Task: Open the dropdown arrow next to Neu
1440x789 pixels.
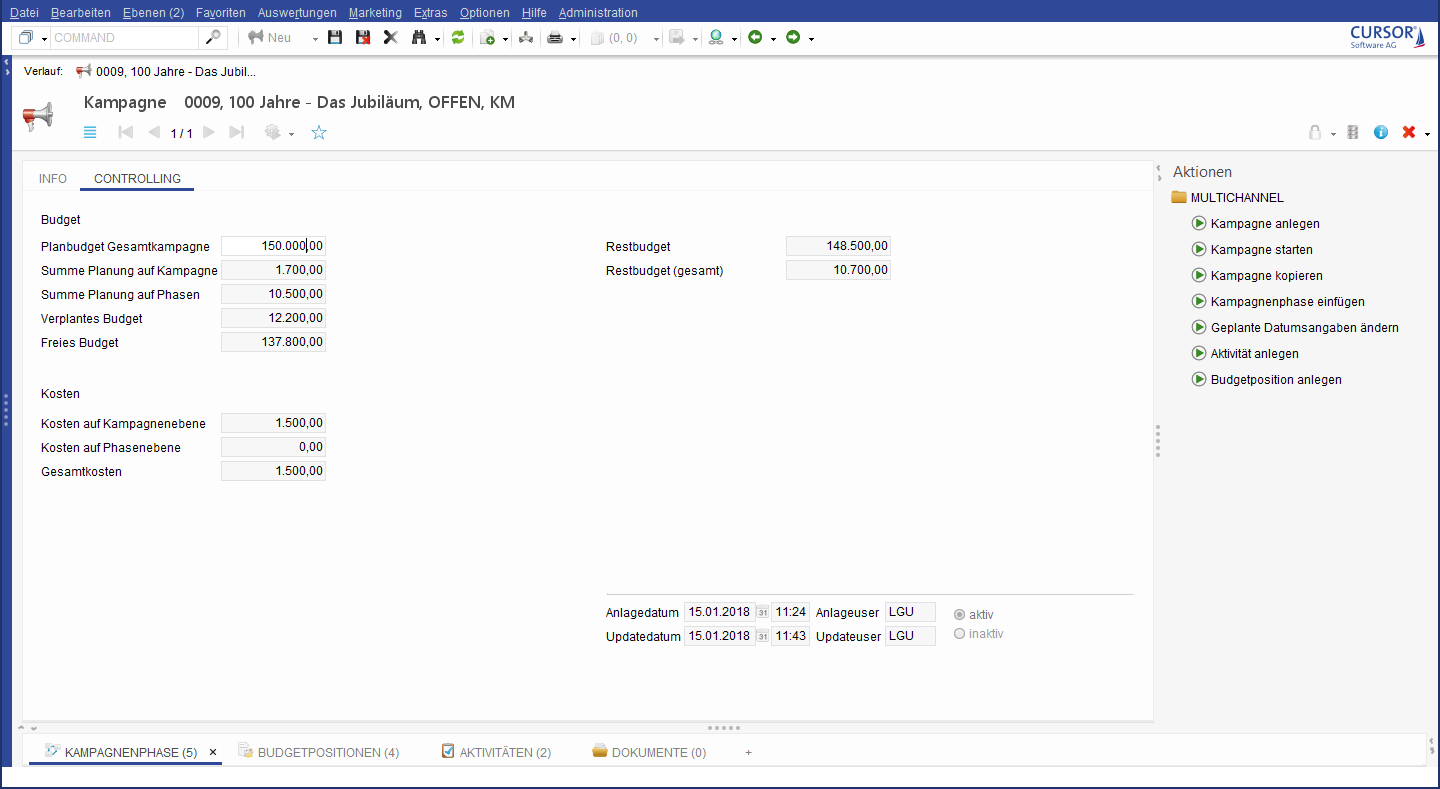Action: (314, 39)
